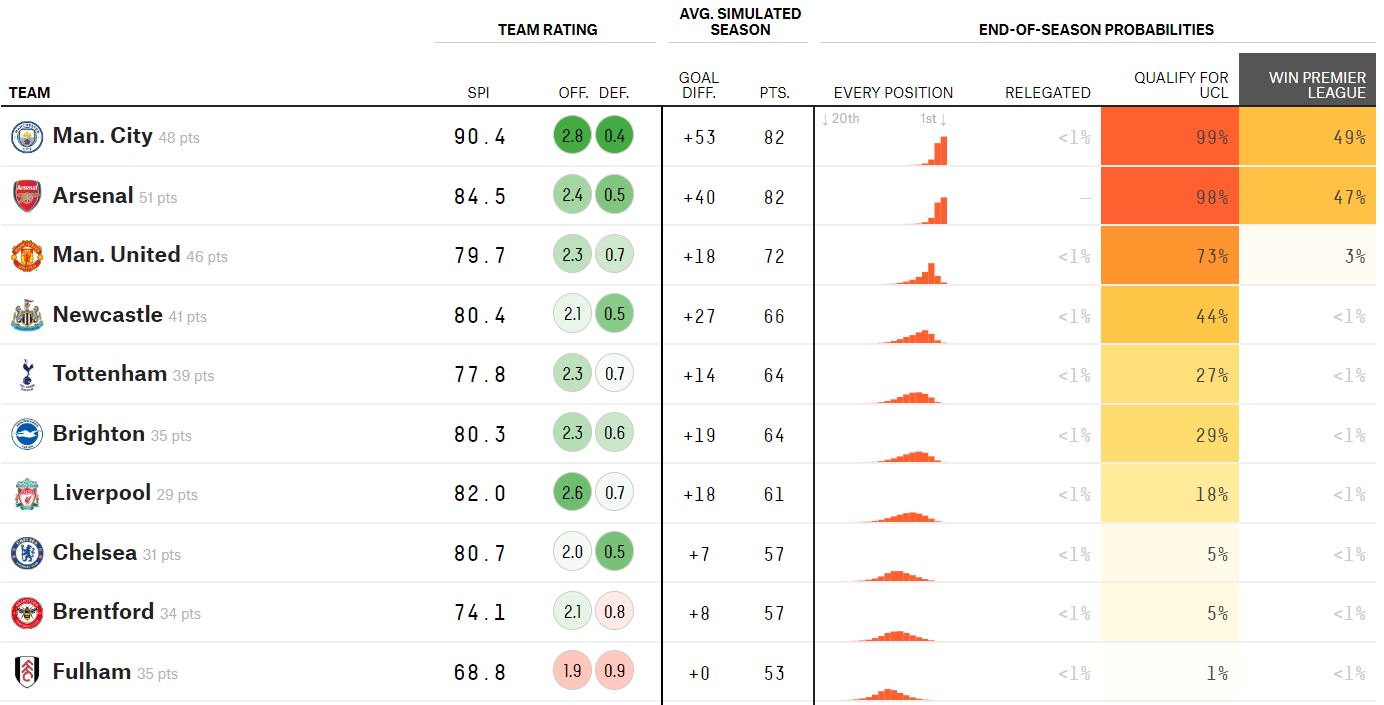
Task: Click the Tottenham club crest
Action: coord(27,375)
